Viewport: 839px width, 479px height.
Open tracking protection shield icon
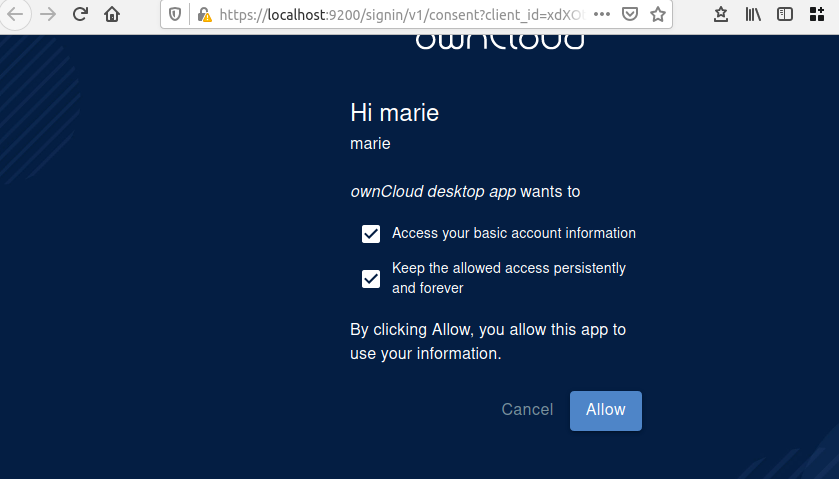tap(175, 14)
